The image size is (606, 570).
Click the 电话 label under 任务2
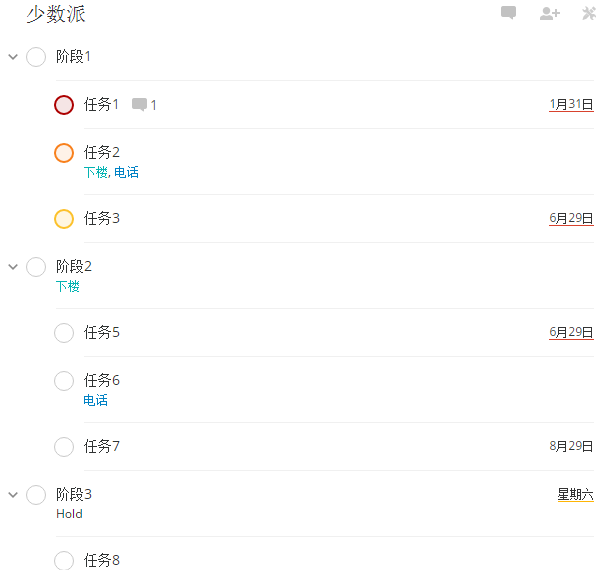127,172
